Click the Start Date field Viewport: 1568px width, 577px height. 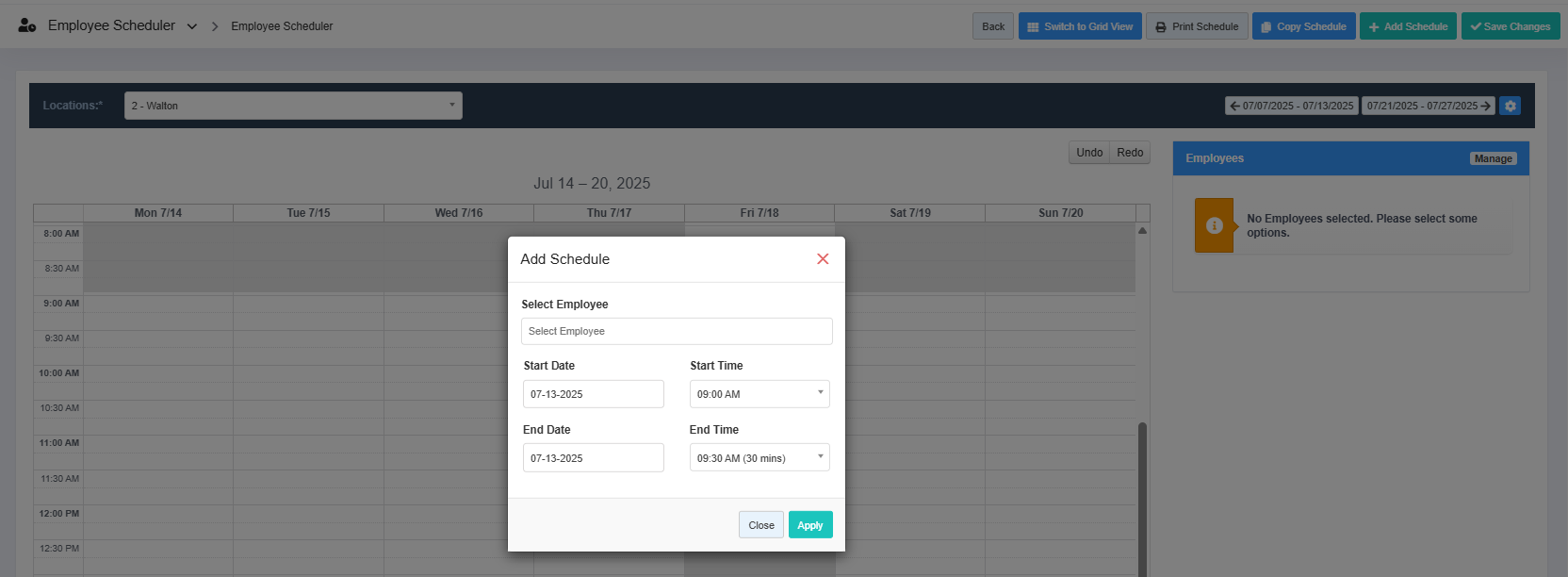click(x=594, y=394)
